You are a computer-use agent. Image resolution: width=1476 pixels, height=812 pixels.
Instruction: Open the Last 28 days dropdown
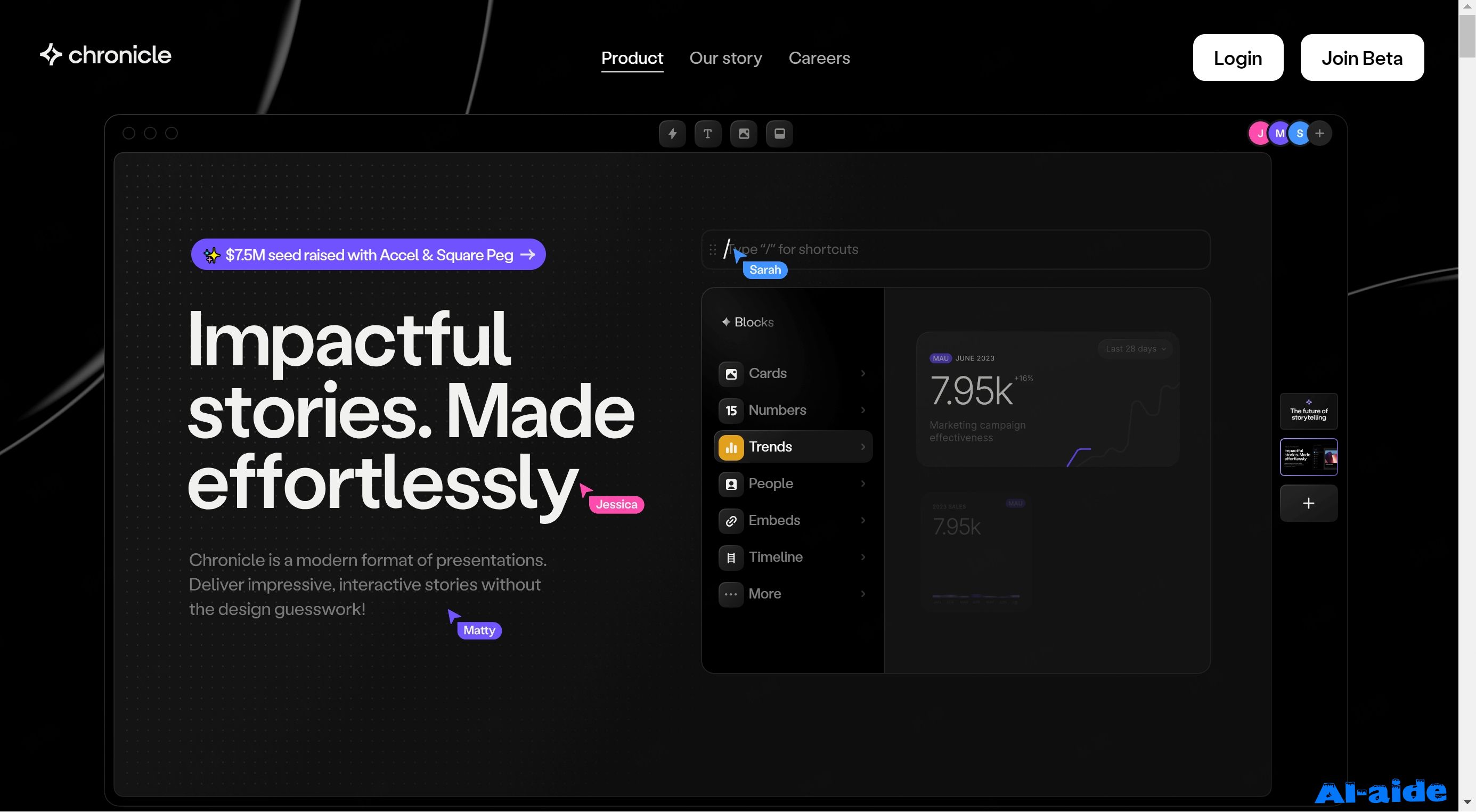pyautogui.click(x=1135, y=349)
